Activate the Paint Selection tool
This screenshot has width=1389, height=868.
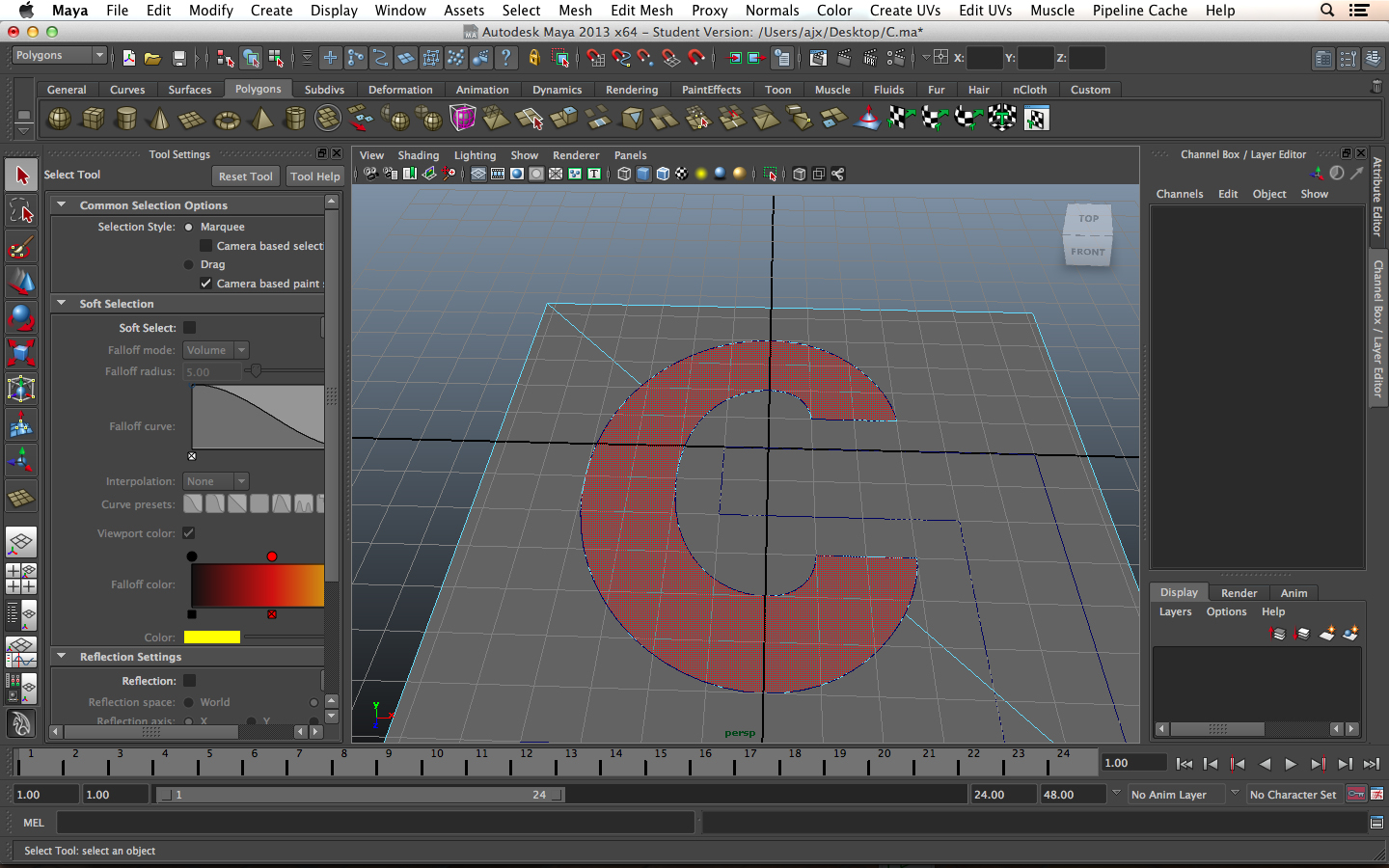[20, 247]
